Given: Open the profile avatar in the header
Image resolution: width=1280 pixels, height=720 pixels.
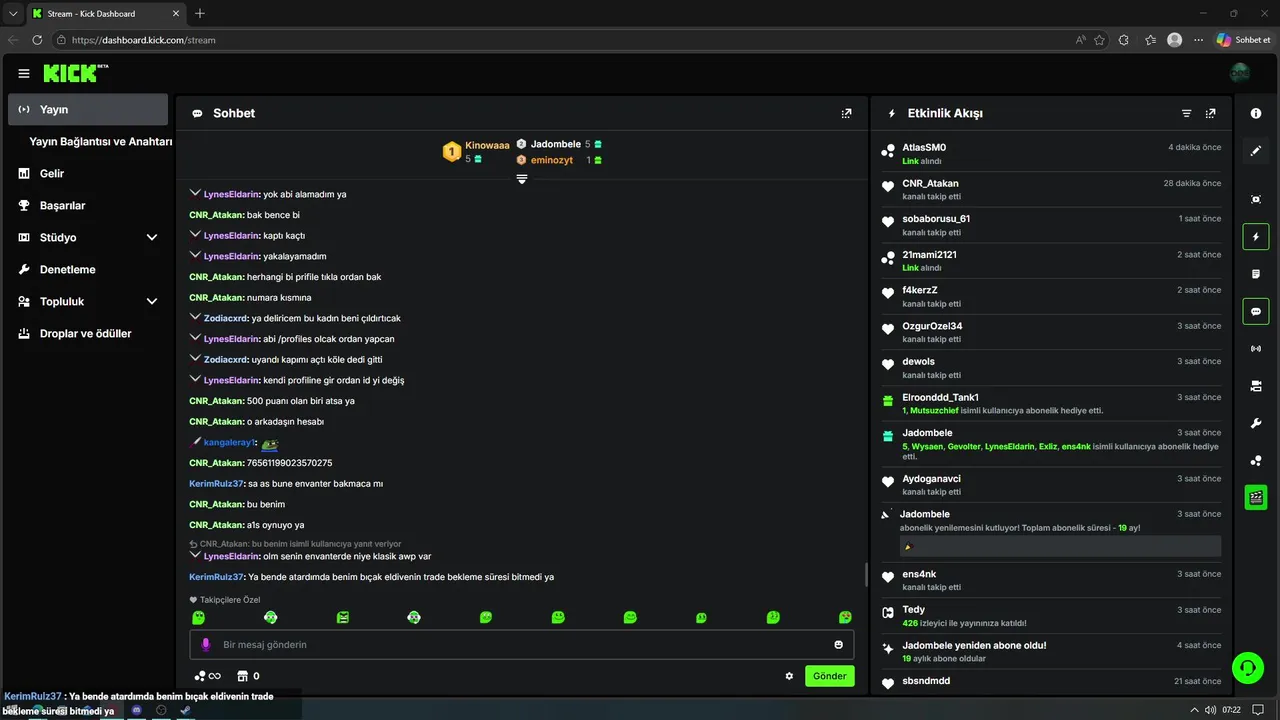Looking at the screenshot, I should 1240,73.
